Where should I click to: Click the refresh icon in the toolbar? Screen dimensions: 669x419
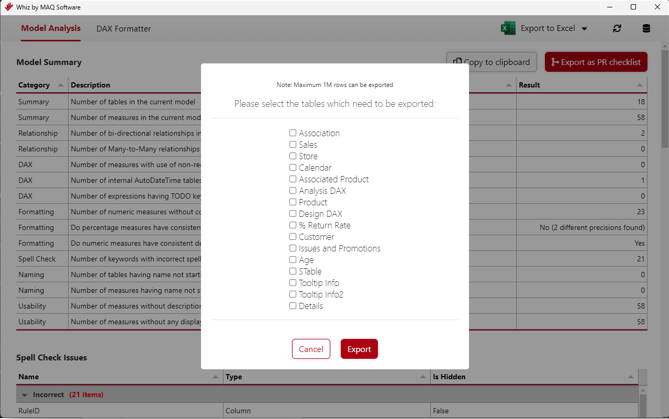pos(617,28)
